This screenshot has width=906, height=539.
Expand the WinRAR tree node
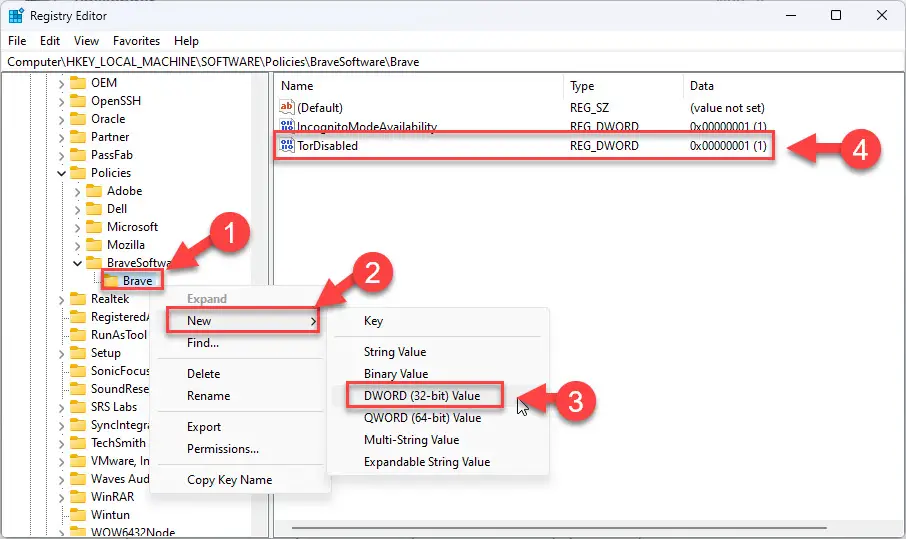tap(61, 497)
